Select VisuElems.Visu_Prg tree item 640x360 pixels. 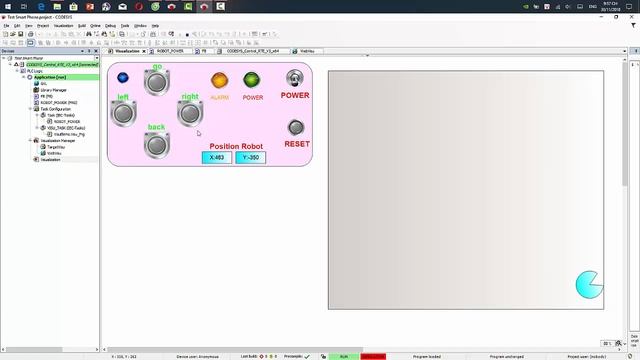coord(69,134)
